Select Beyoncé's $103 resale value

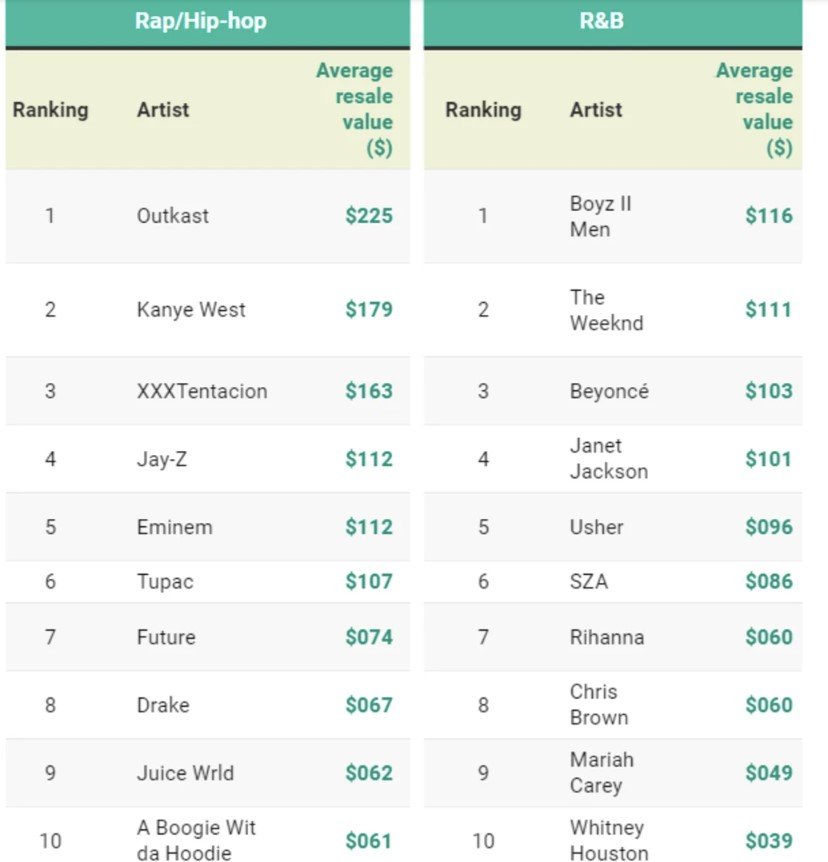click(x=769, y=391)
